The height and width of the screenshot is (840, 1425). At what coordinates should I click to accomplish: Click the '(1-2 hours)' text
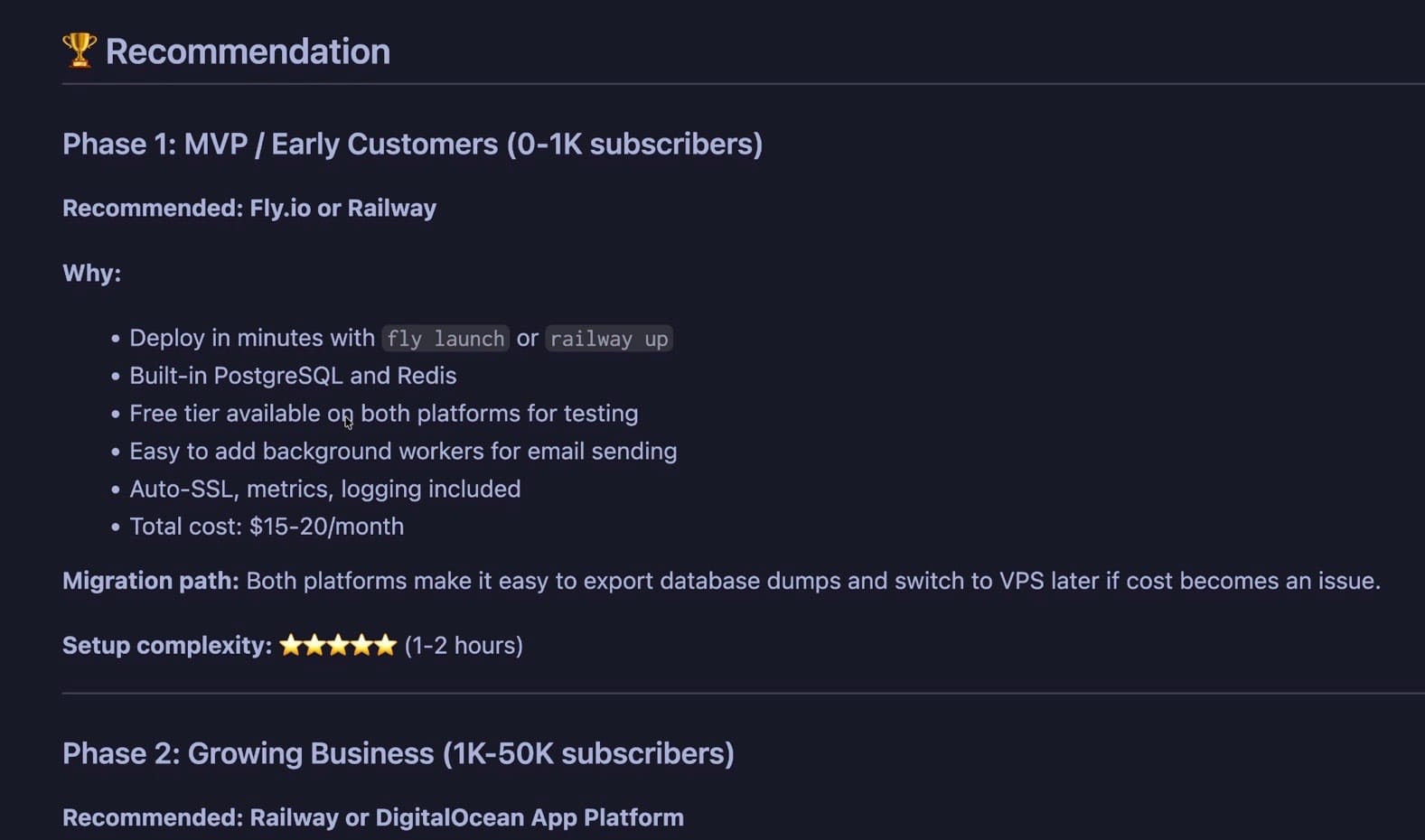tap(464, 645)
